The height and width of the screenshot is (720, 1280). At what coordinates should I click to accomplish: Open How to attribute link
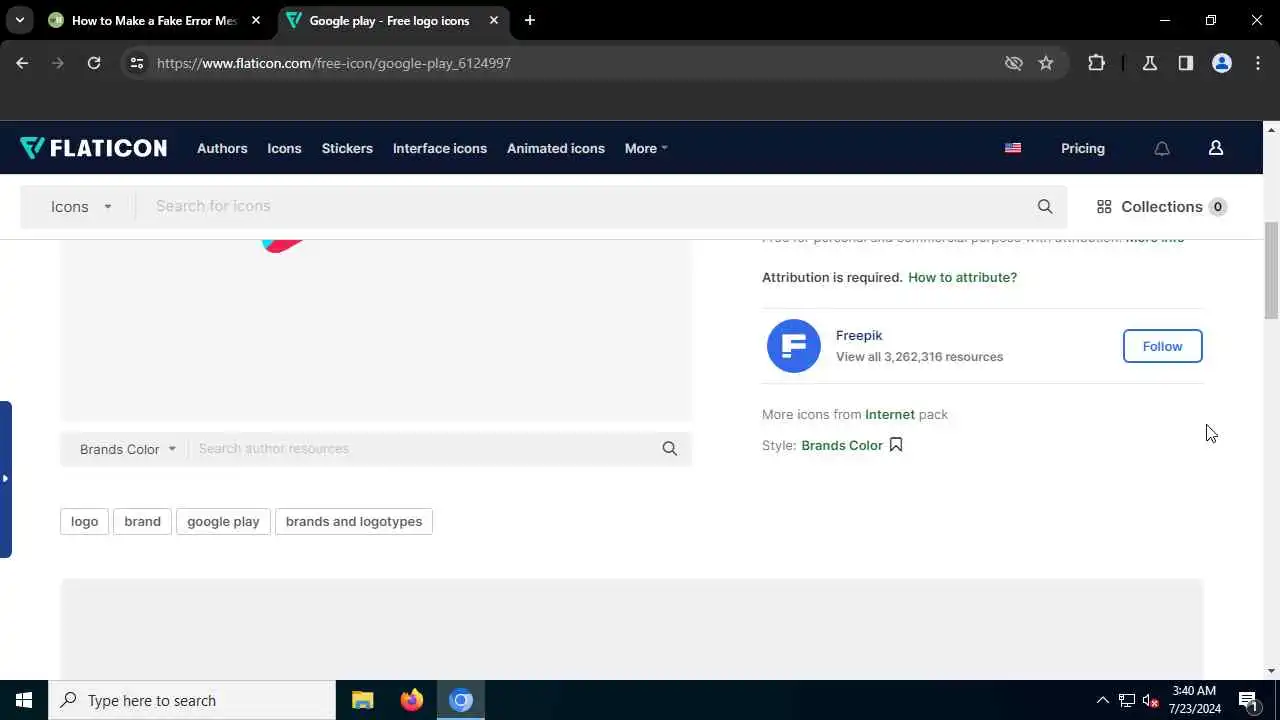(962, 277)
